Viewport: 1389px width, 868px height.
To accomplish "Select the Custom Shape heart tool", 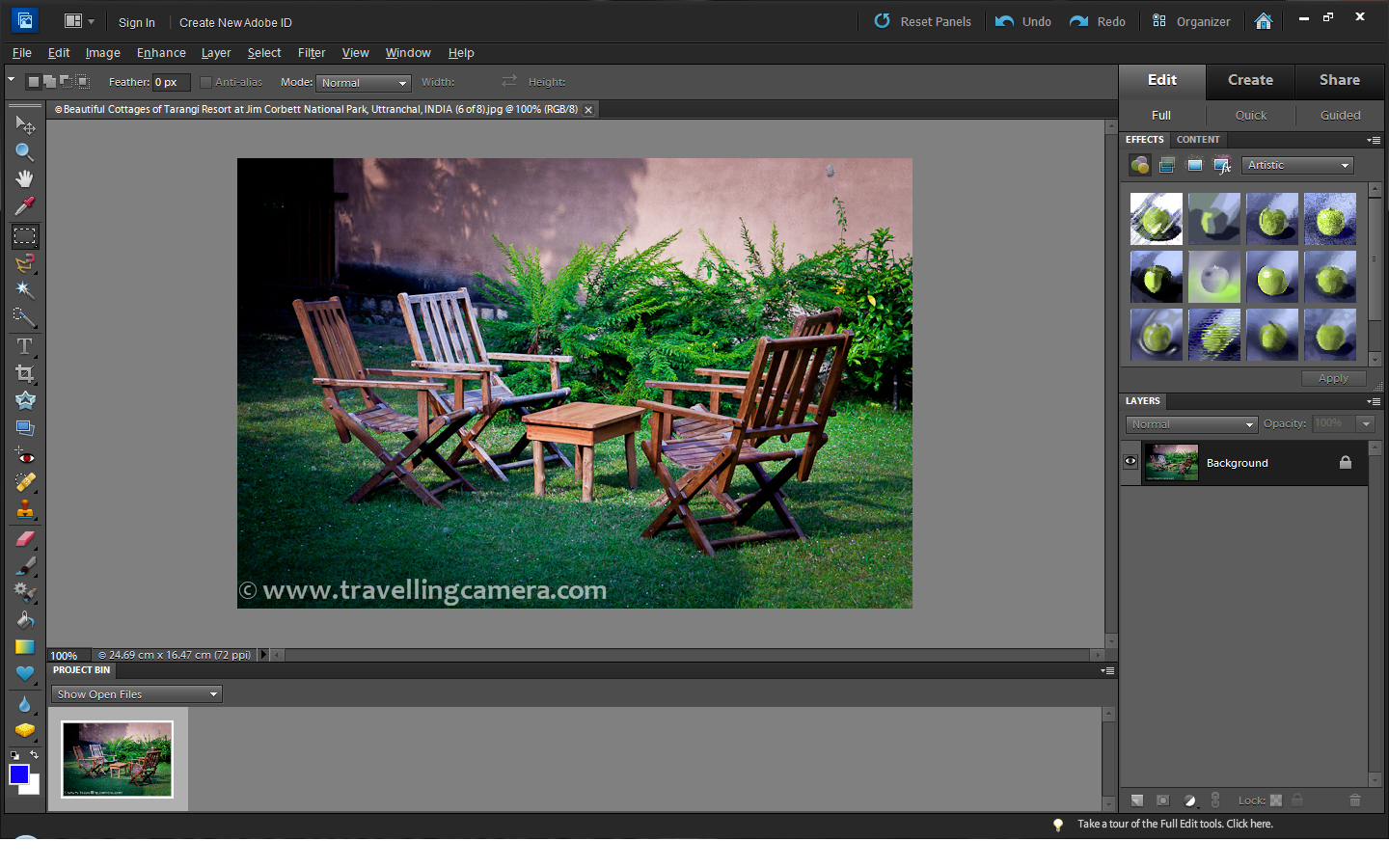I will (25, 674).
